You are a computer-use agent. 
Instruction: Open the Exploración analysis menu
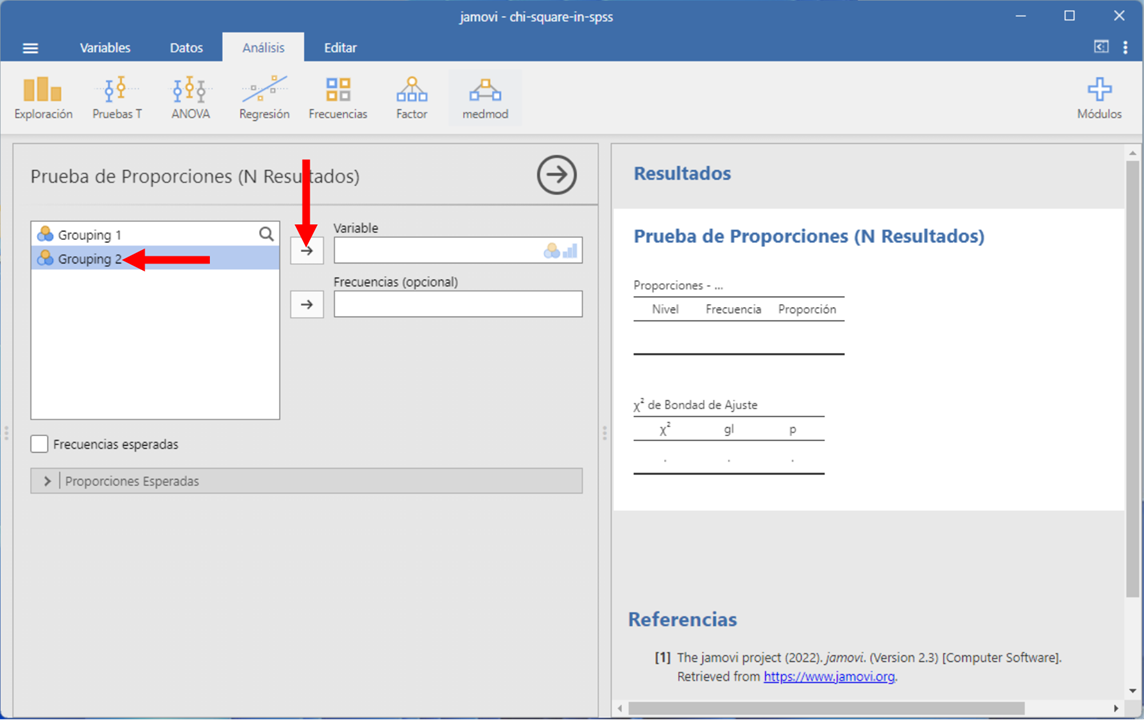click(43, 98)
